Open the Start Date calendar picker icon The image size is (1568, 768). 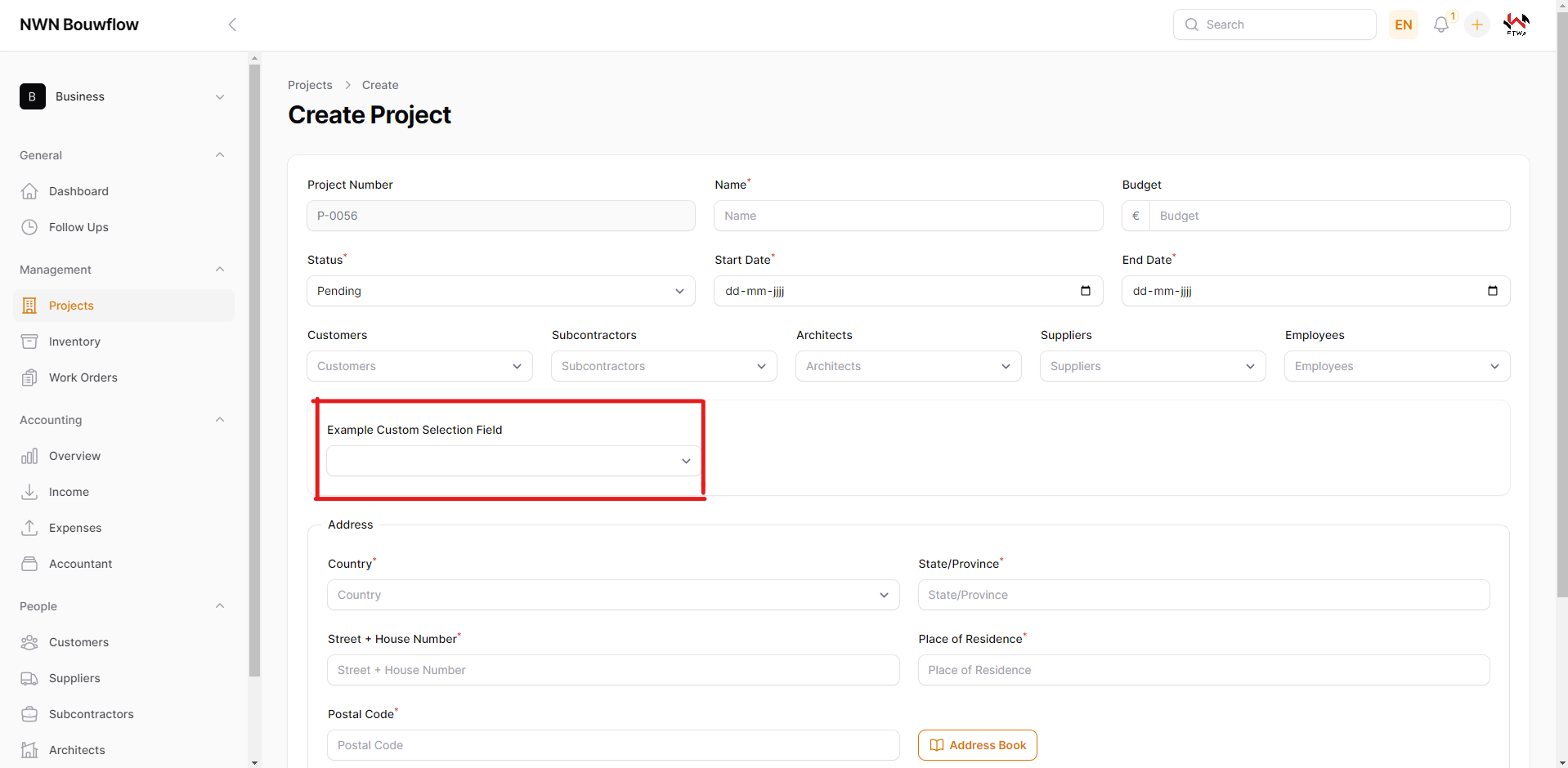click(1085, 291)
